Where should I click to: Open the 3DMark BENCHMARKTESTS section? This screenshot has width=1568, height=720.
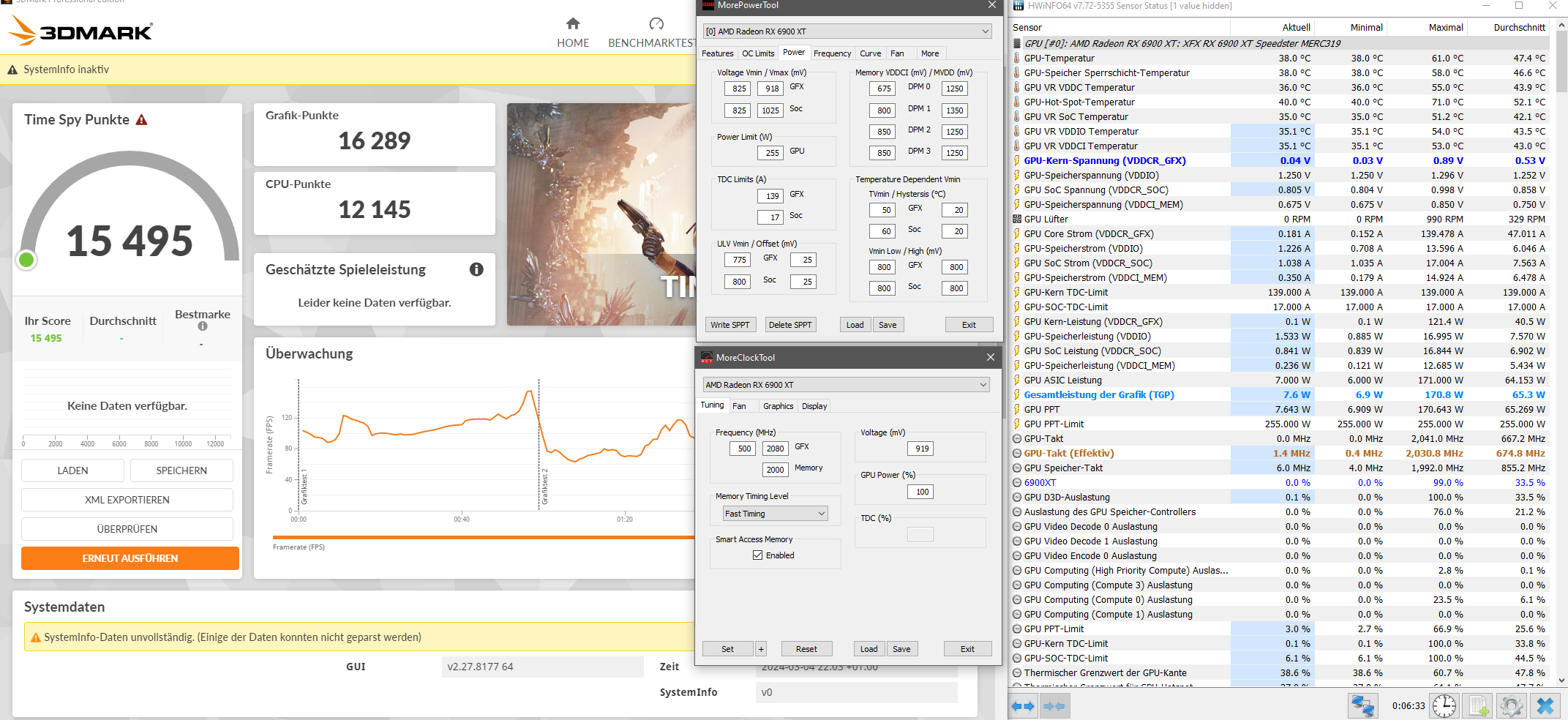point(653,34)
